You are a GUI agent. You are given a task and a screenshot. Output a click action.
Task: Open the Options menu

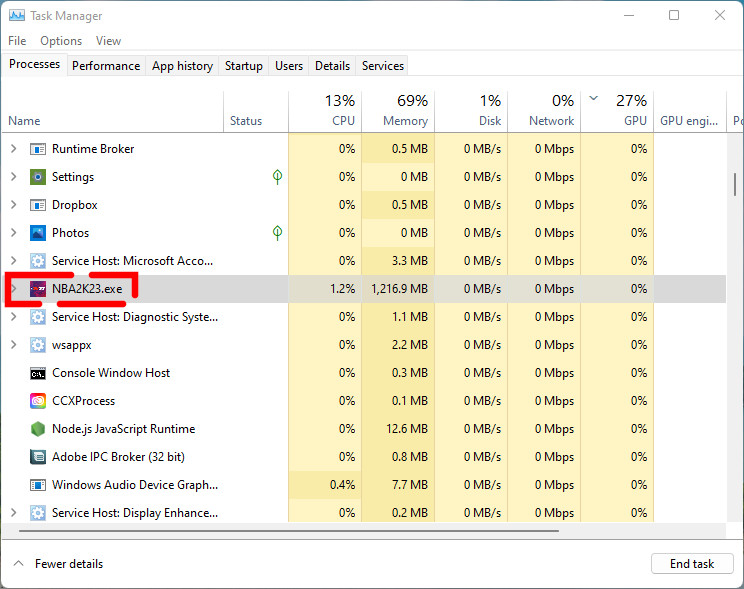[61, 41]
